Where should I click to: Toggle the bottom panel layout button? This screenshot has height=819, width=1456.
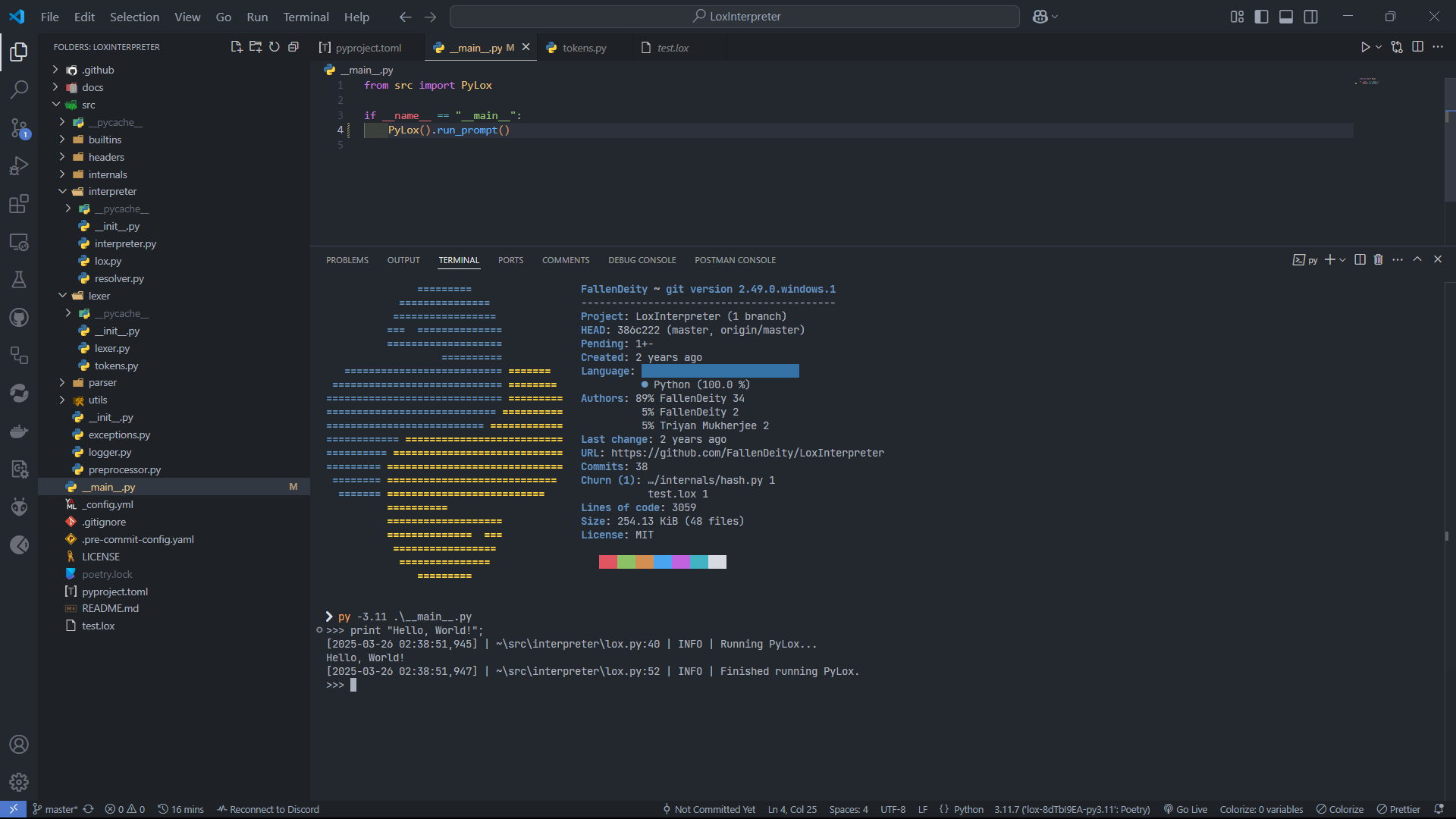1286,17
